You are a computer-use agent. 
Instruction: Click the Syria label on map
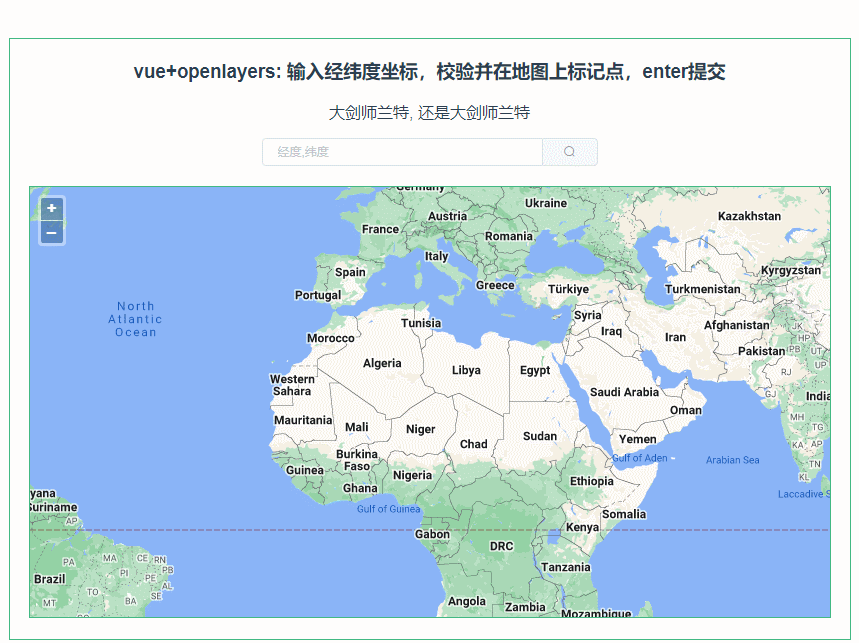pyautogui.click(x=587, y=315)
